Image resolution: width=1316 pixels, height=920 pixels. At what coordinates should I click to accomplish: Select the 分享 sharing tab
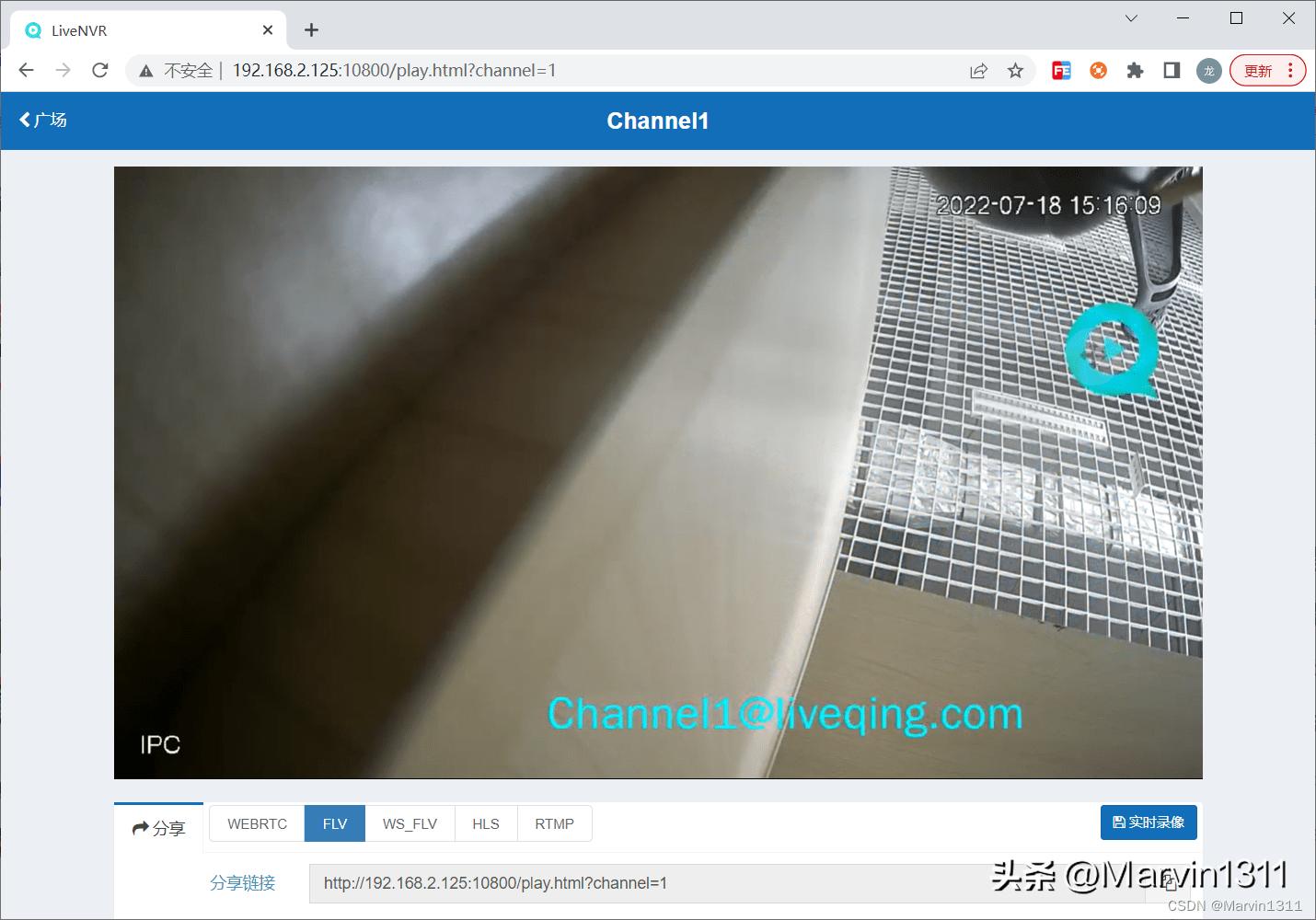tap(158, 827)
